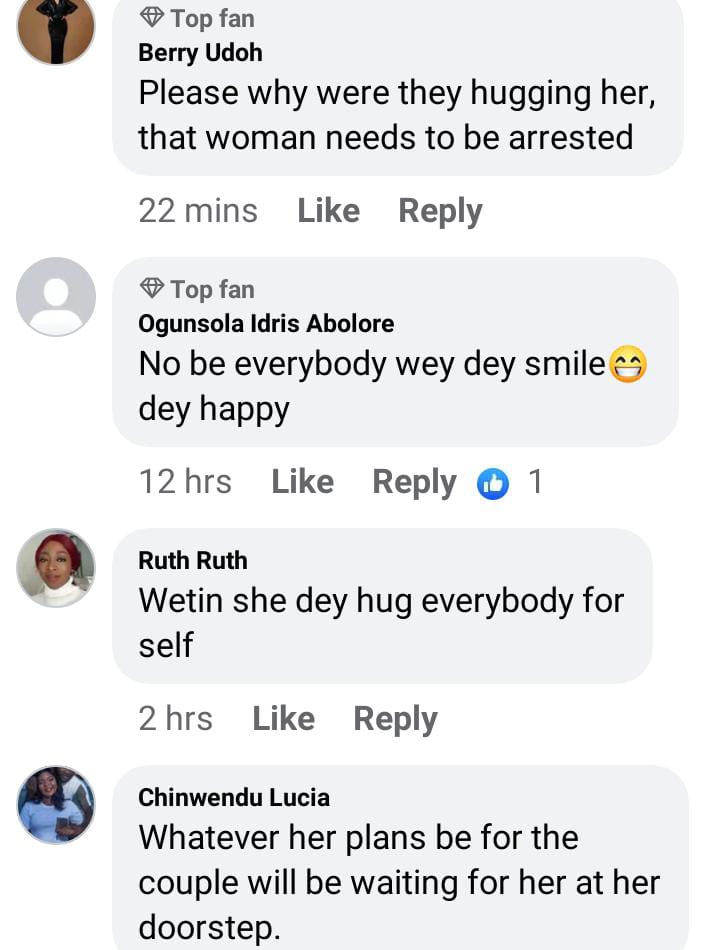Screen dimensions: 720x950
Task: Reply to Ogunsola Idris Abolore's comment
Action: (x=414, y=482)
